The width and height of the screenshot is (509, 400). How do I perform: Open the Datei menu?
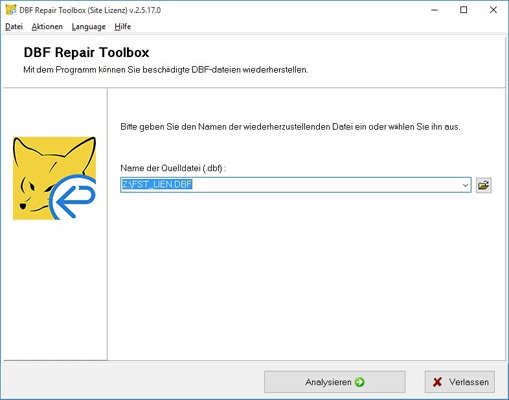click(14, 27)
